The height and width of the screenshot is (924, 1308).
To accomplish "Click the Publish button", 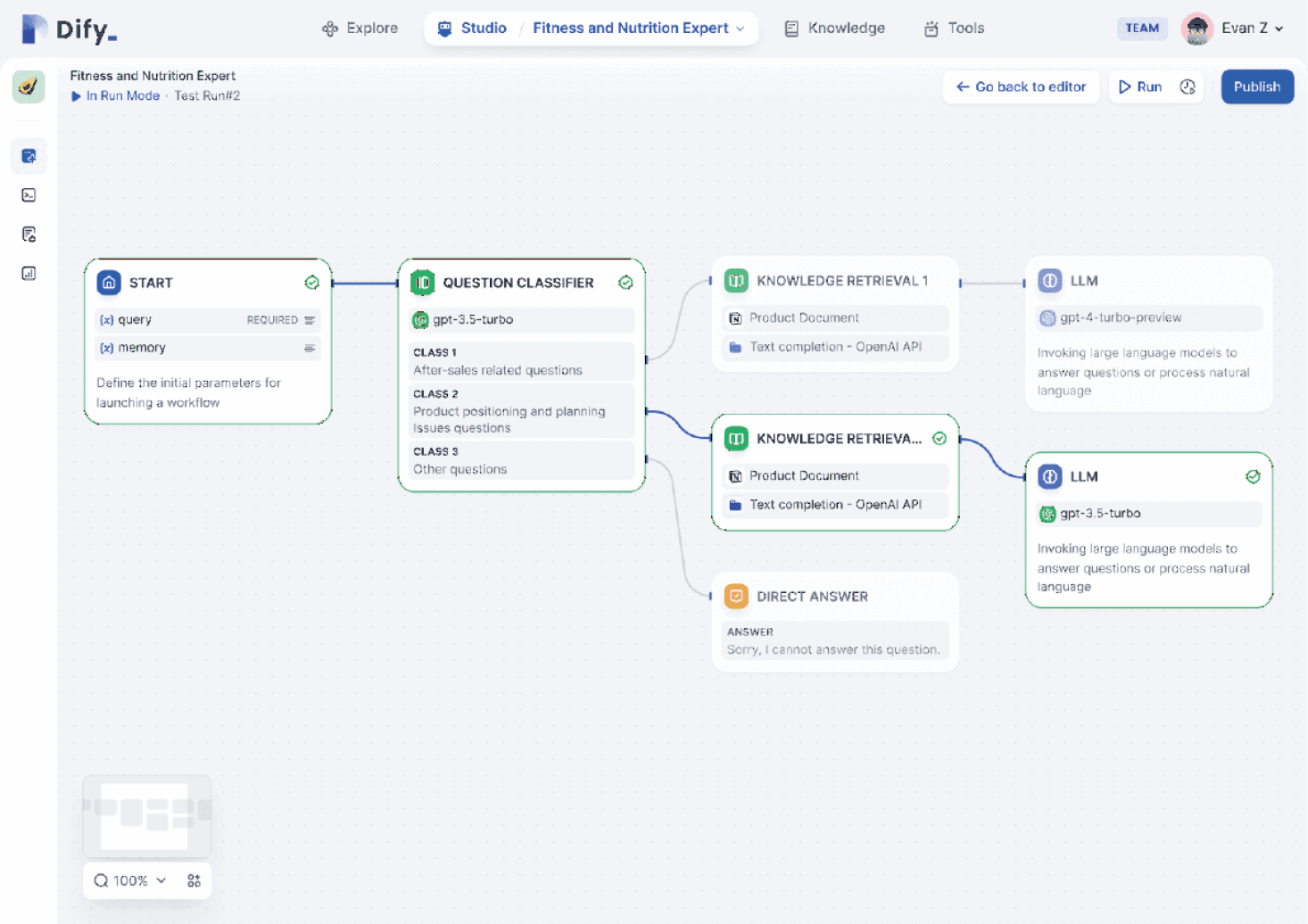I will 1256,87.
